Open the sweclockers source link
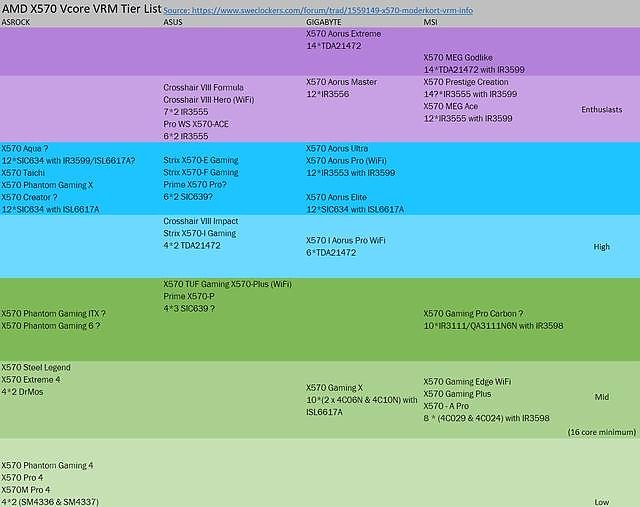The width and height of the screenshot is (640, 507). (x=318, y=11)
